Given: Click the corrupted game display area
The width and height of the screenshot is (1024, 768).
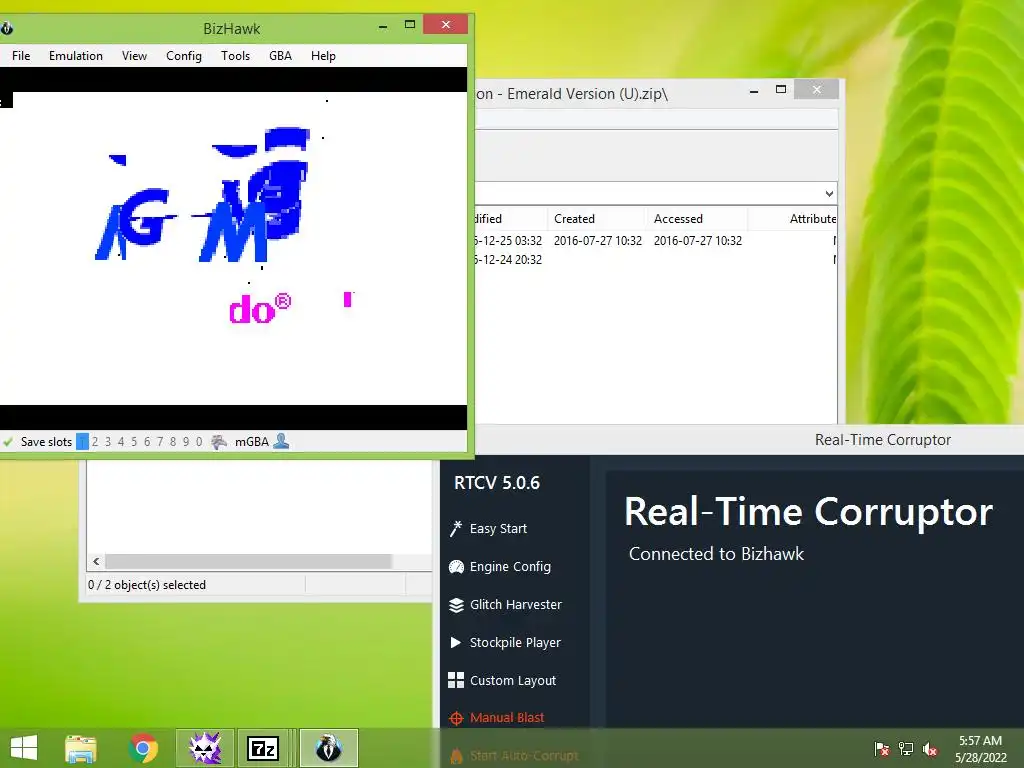Looking at the screenshot, I should coord(233,248).
